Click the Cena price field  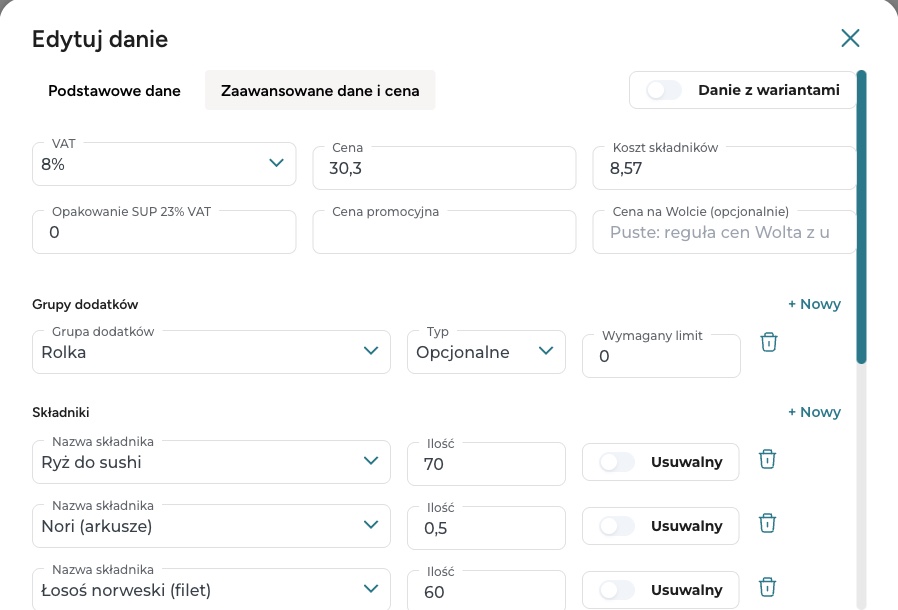coord(444,168)
